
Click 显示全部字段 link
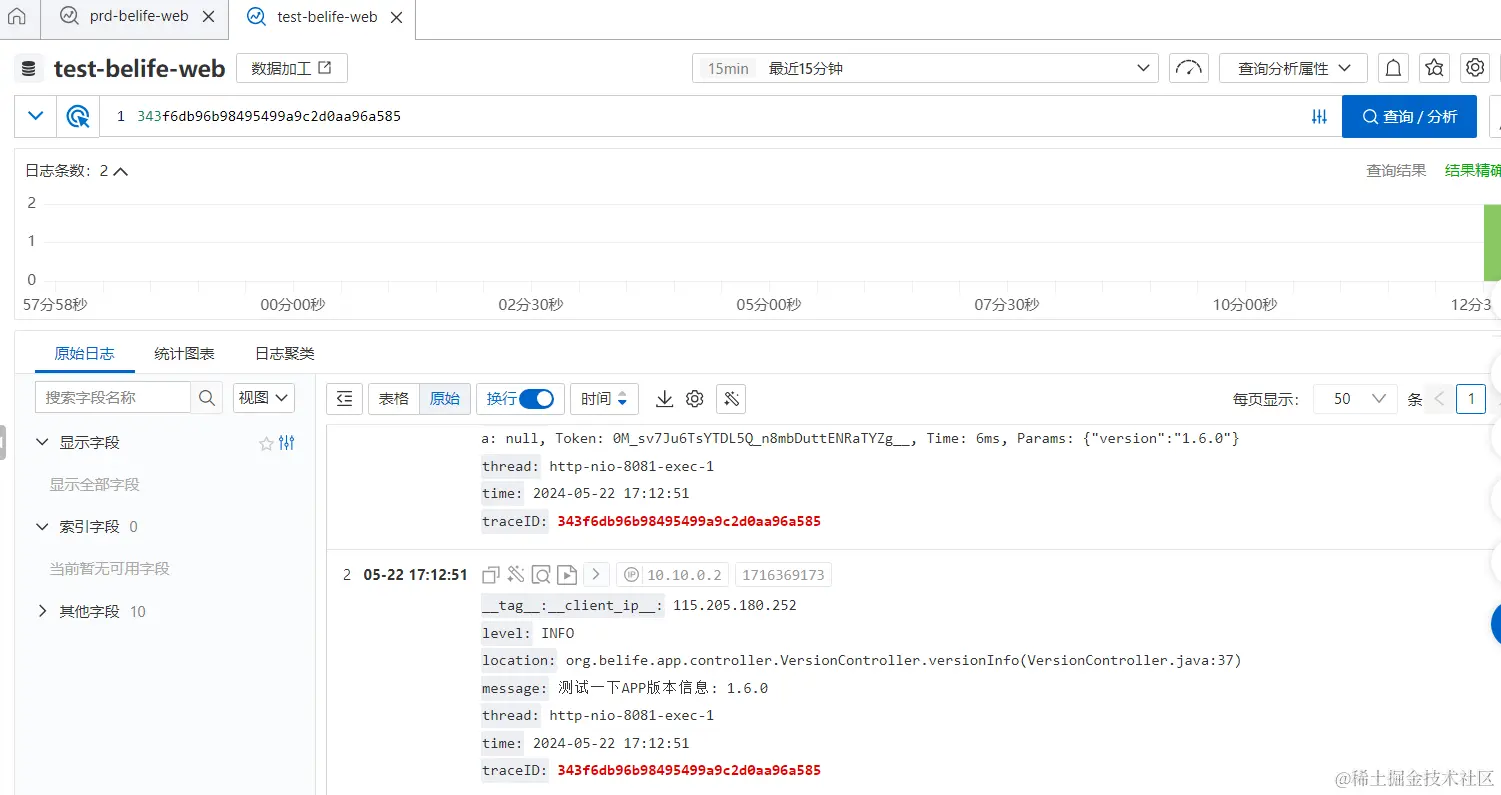point(95,484)
